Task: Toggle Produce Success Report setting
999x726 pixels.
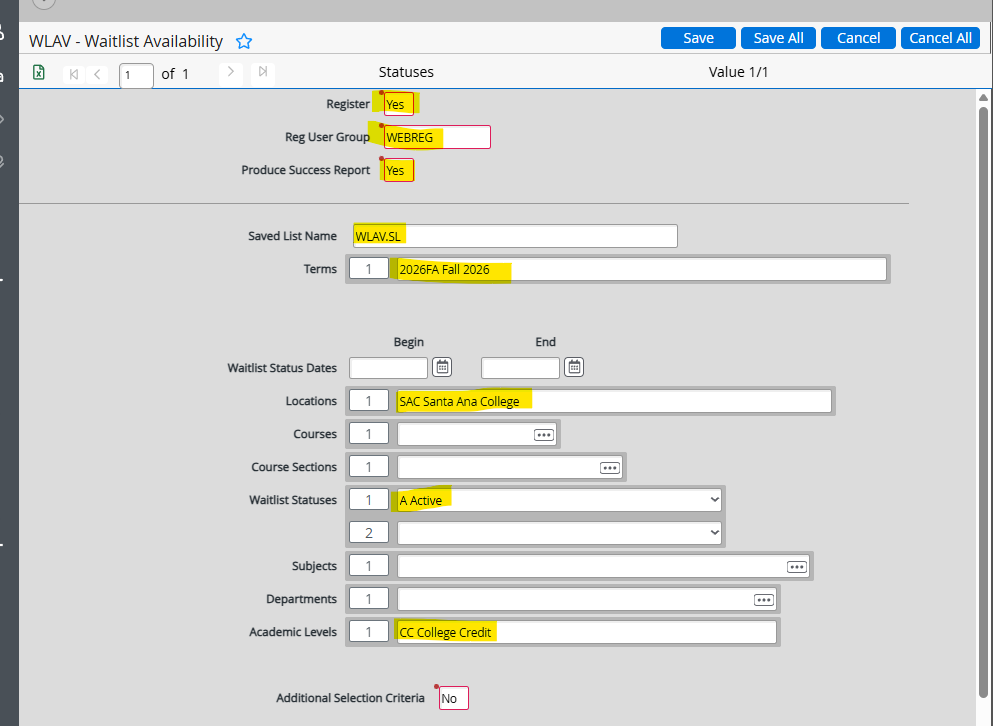Action: point(396,170)
